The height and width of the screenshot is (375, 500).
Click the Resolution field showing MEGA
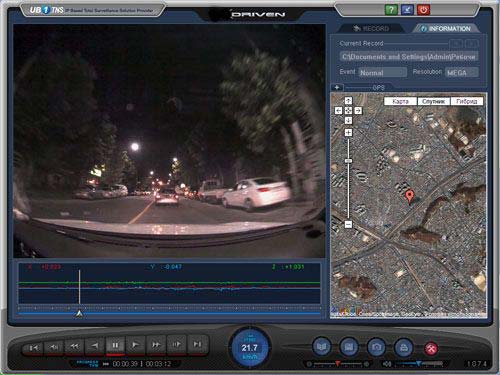point(462,72)
